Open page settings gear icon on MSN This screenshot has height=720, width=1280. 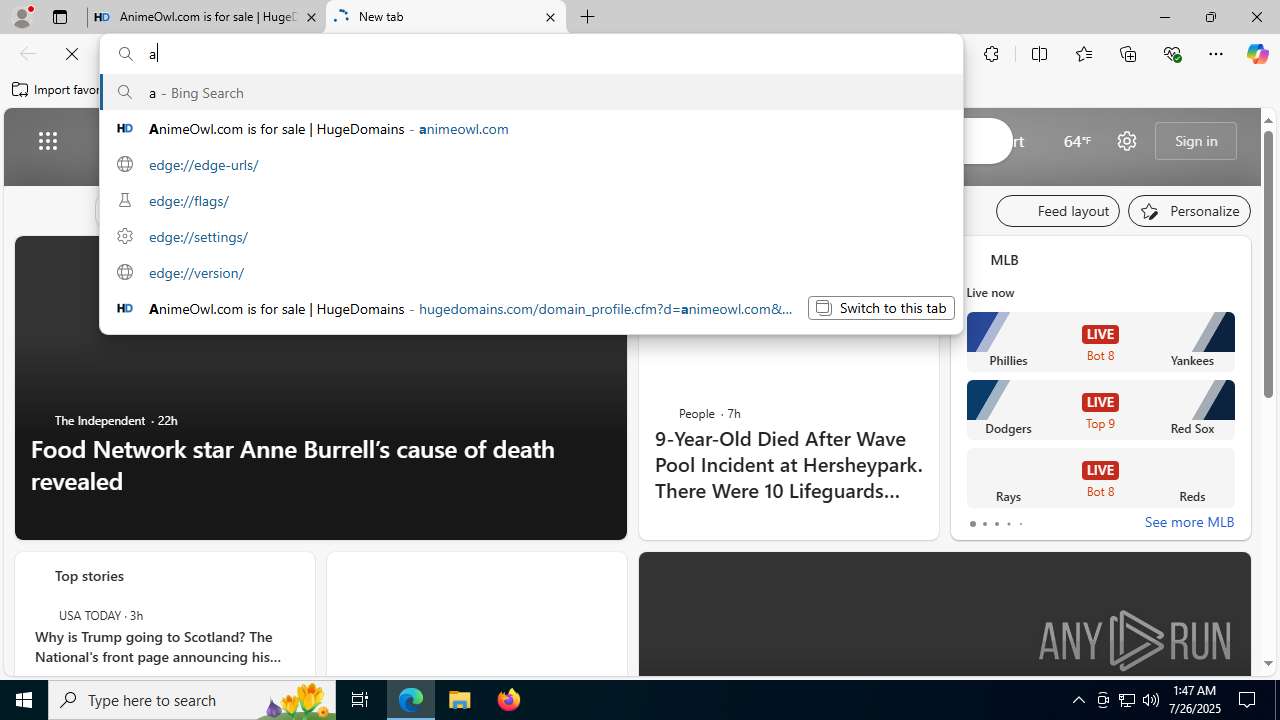1127,141
